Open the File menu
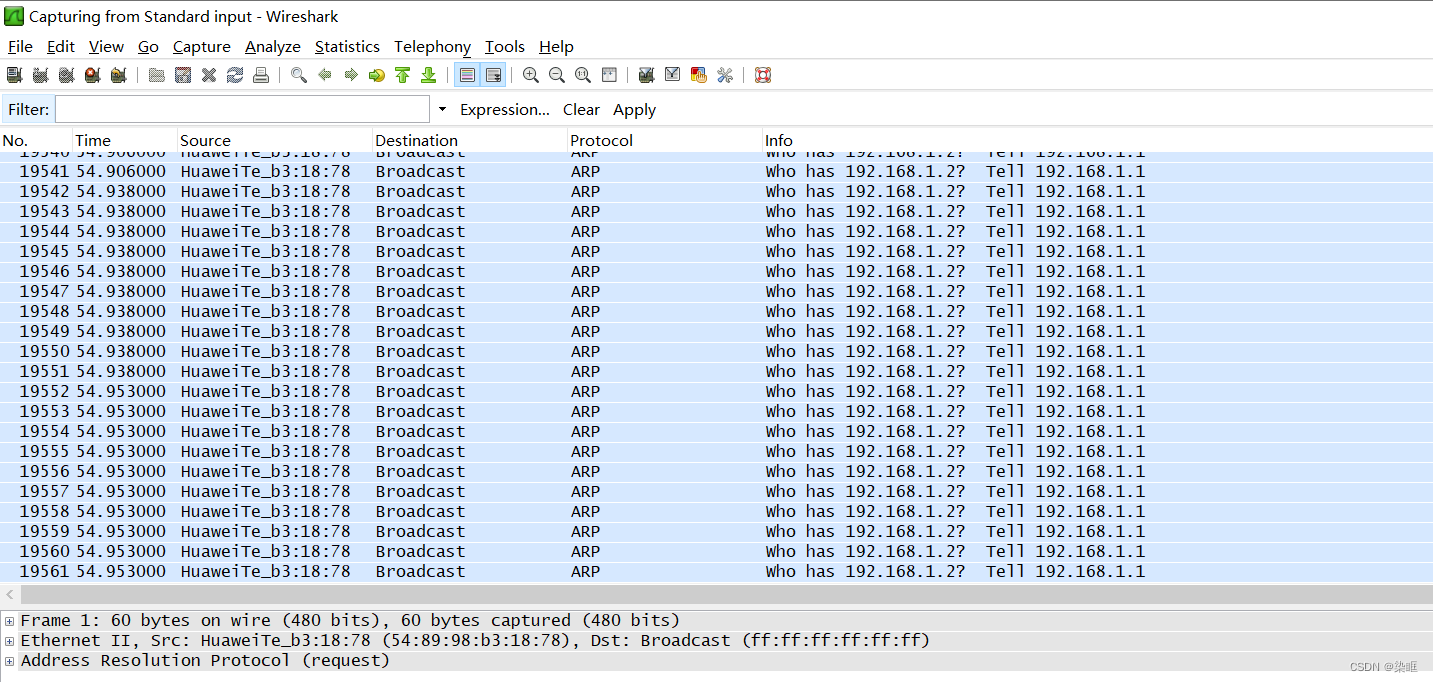Image resolution: width=1433 pixels, height=682 pixels. tap(20, 46)
